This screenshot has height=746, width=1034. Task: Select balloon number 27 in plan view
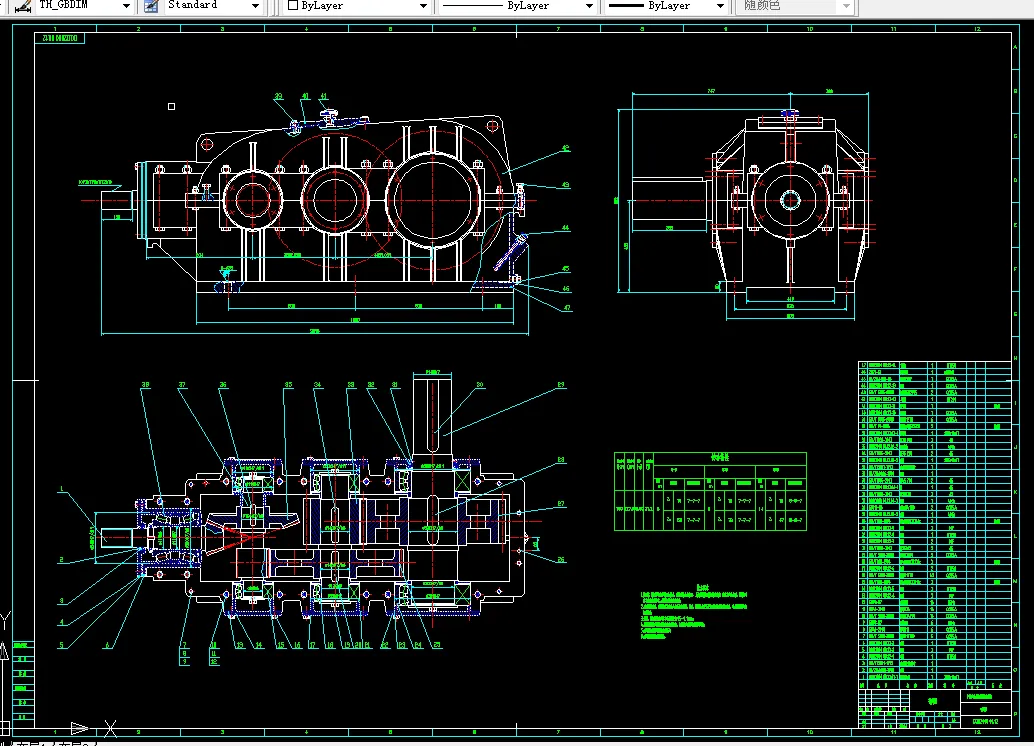pyautogui.click(x=561, y=505)
